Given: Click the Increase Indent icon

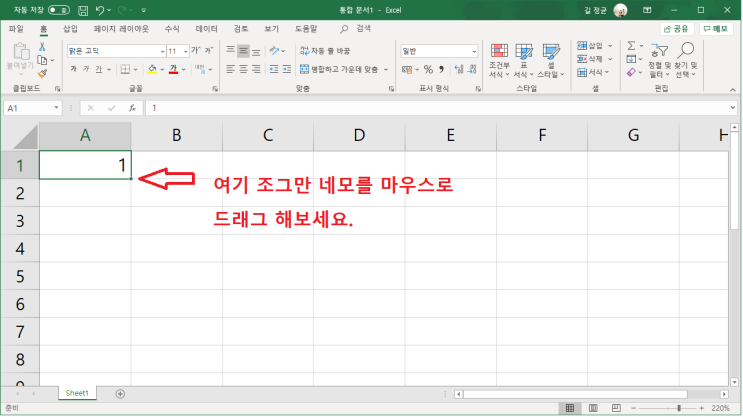Looking at the screenshot, I should pyautogui.click(x=287, y=69).
